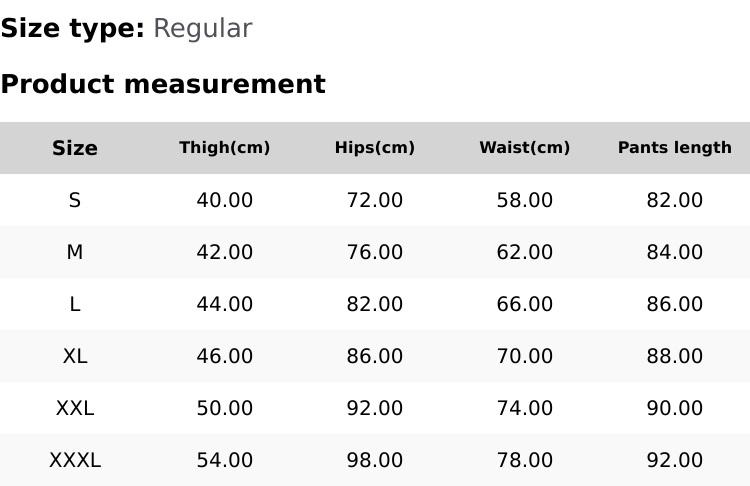Screen dimensions: 750x486
Task: Select the S size row label
Action: click(75, 200)
